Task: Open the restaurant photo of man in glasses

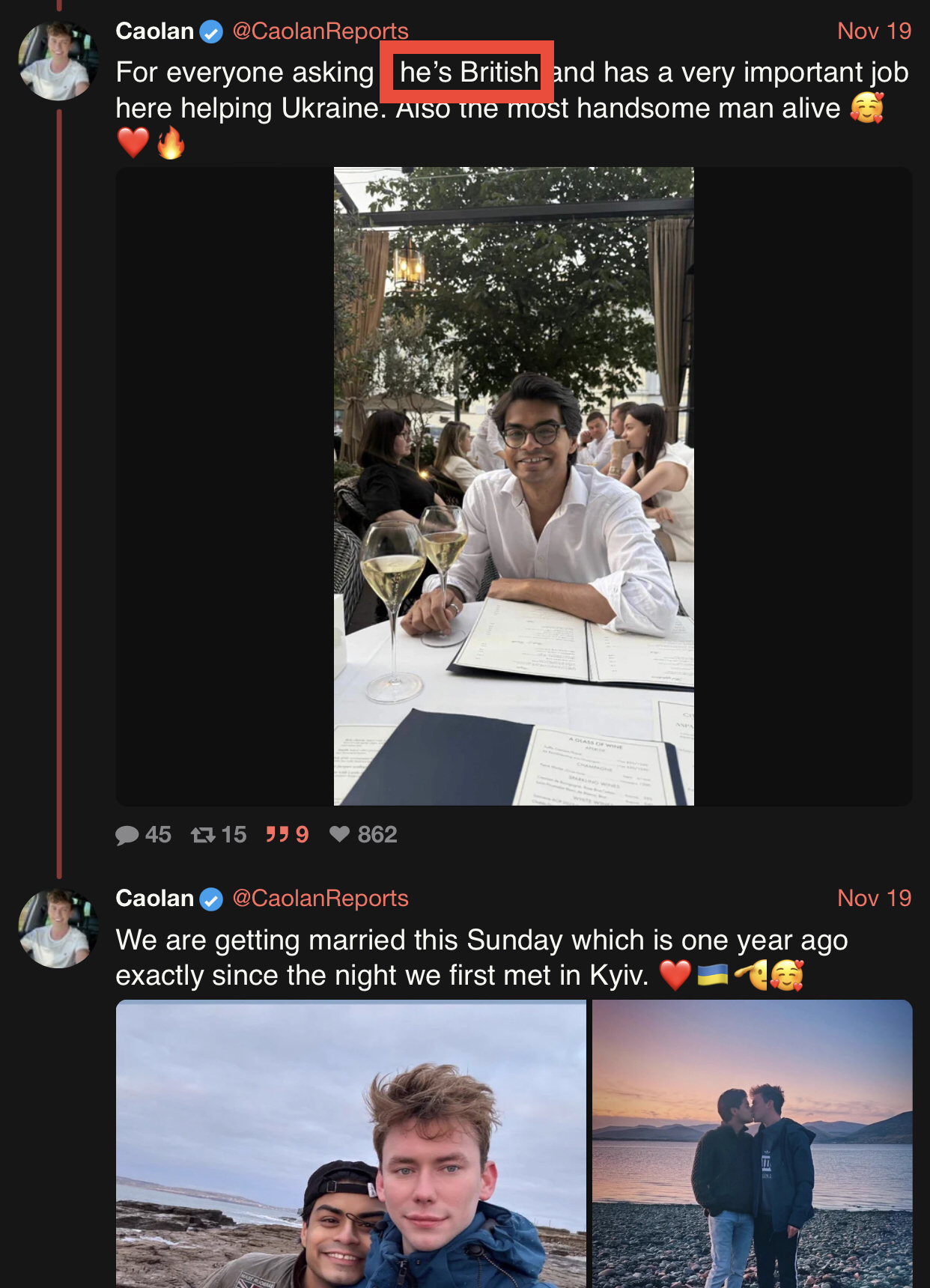Action: pyautogui.click(x=514, y=486)
